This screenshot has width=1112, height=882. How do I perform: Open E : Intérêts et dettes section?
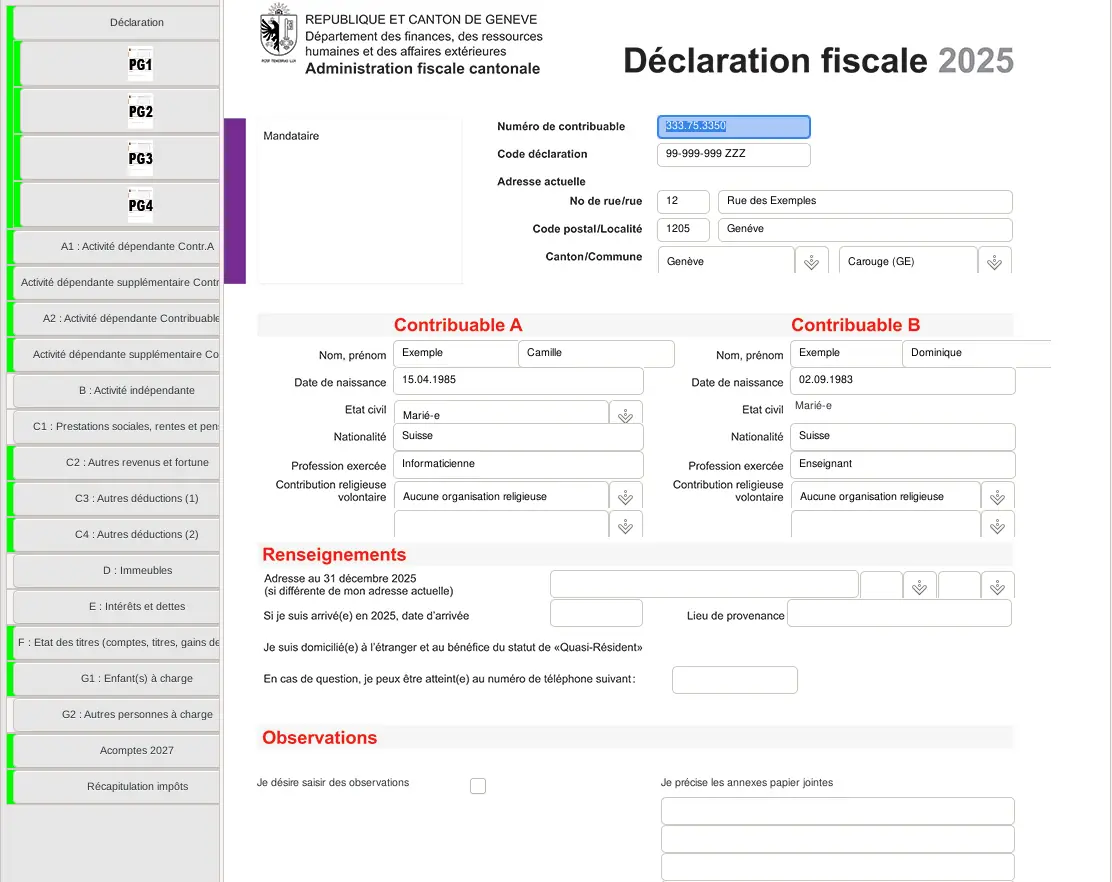117,606
